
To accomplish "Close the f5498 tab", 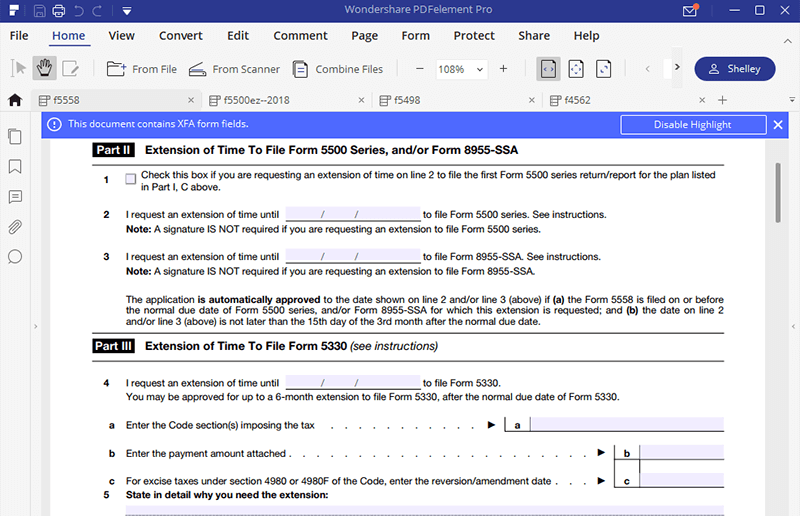I will (x=532, y=100).
